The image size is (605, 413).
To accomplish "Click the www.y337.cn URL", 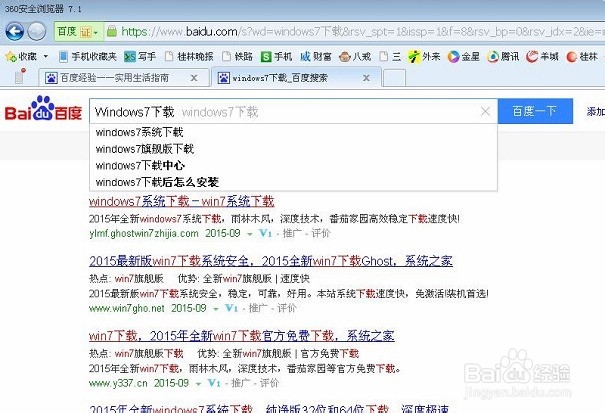I will click(118, 383).
